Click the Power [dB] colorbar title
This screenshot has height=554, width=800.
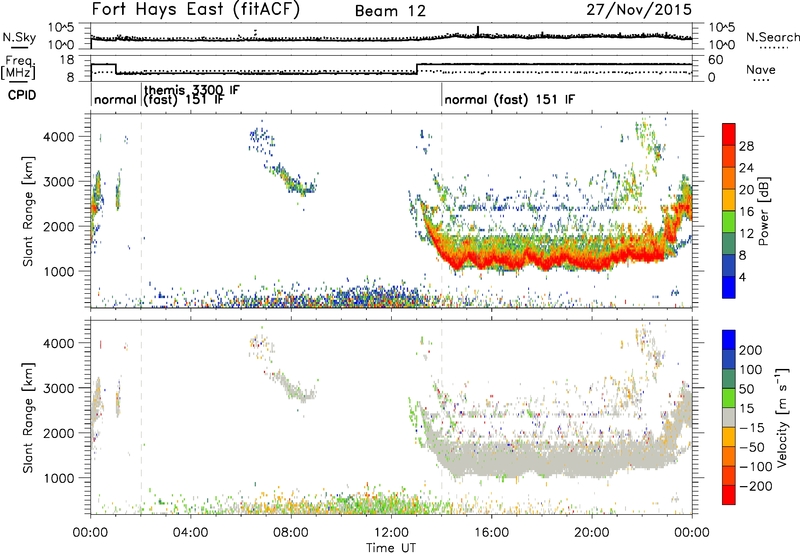[x=764, y=211]
